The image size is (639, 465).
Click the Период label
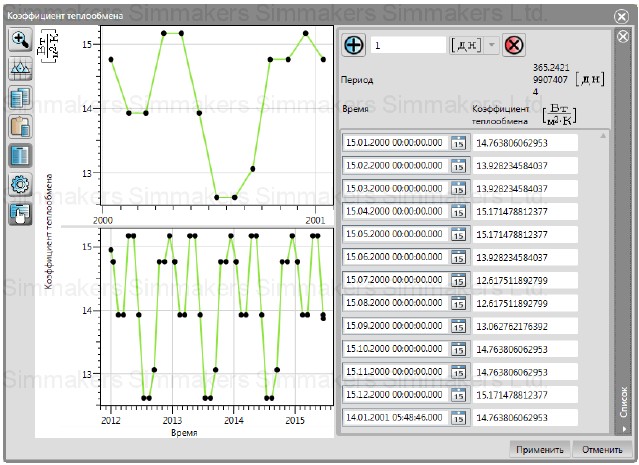pyautogui.click(x=357, y=80)
